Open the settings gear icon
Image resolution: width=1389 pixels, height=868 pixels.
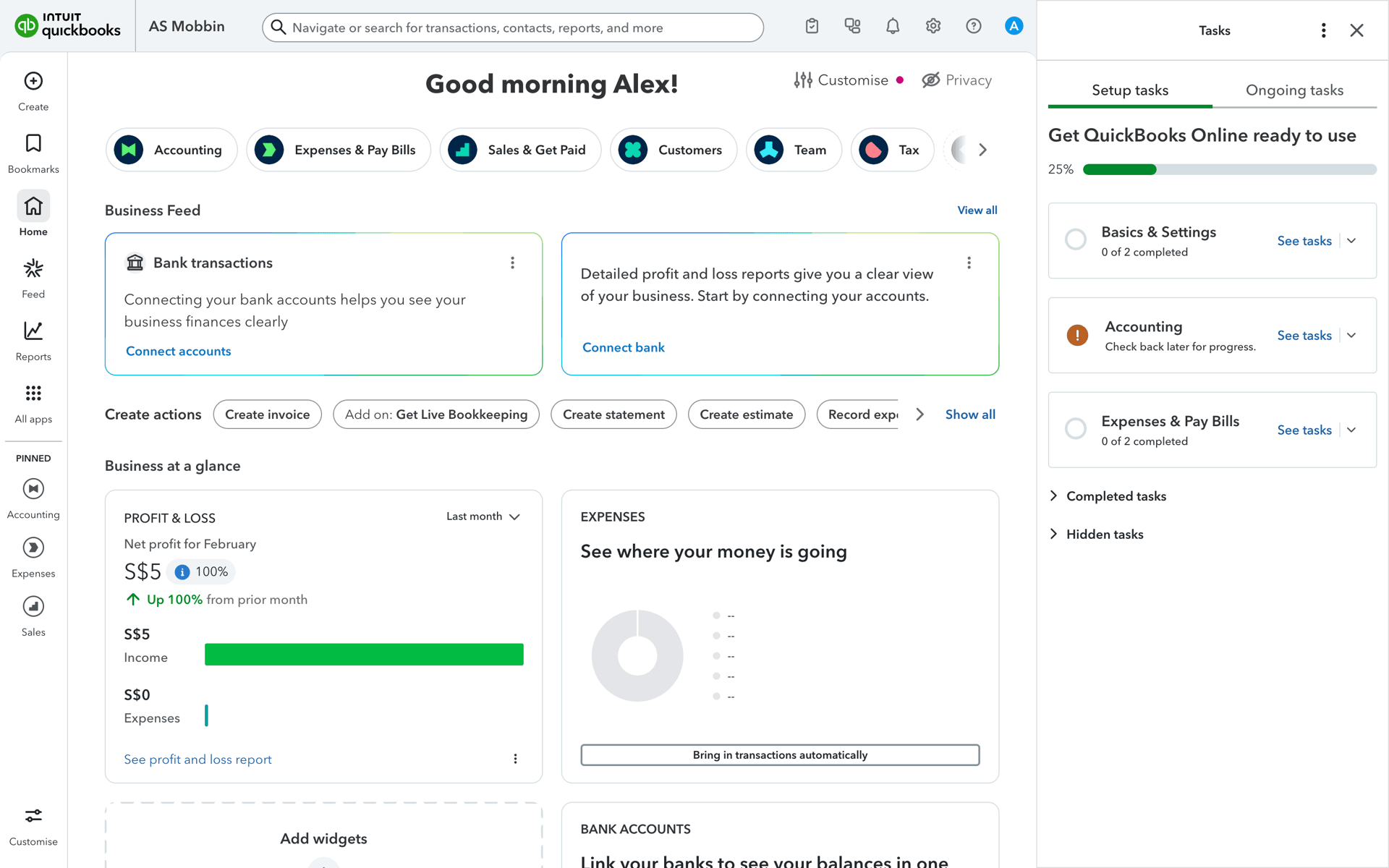pos(933,26)
